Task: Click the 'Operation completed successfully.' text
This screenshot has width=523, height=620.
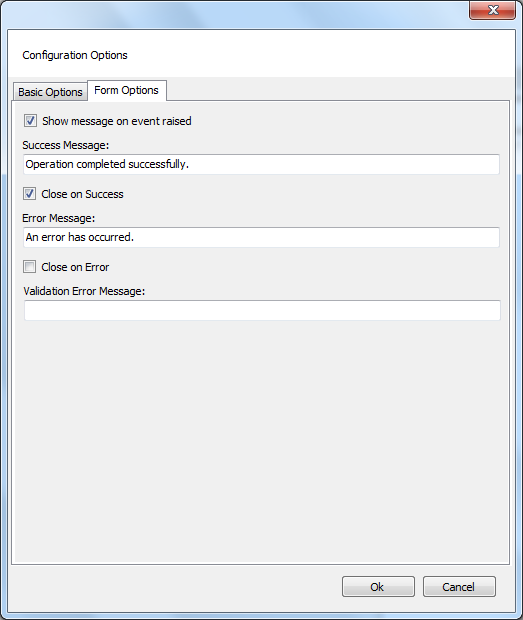Action: [107, 164]
